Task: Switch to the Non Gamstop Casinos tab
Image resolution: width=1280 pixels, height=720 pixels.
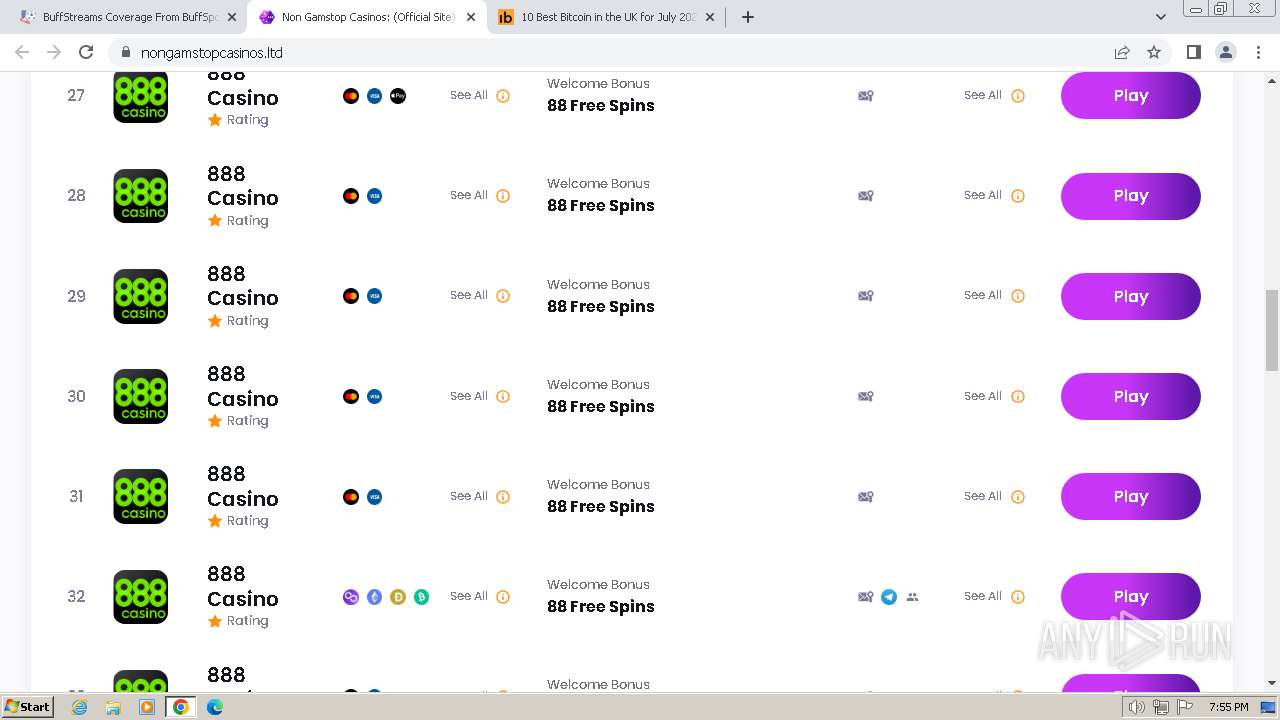Action: 368,17
